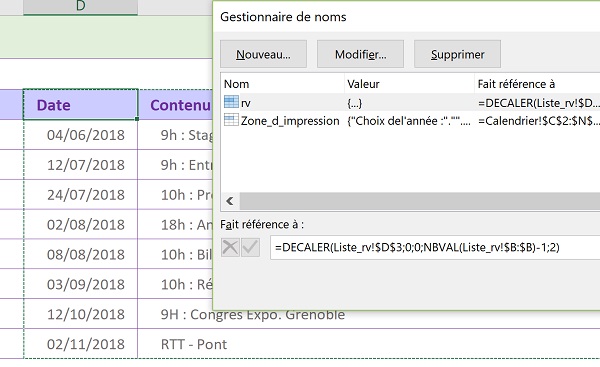Select cell with date 03/09/2018
The height and width of the screenshot is (367, 600).
80,284
